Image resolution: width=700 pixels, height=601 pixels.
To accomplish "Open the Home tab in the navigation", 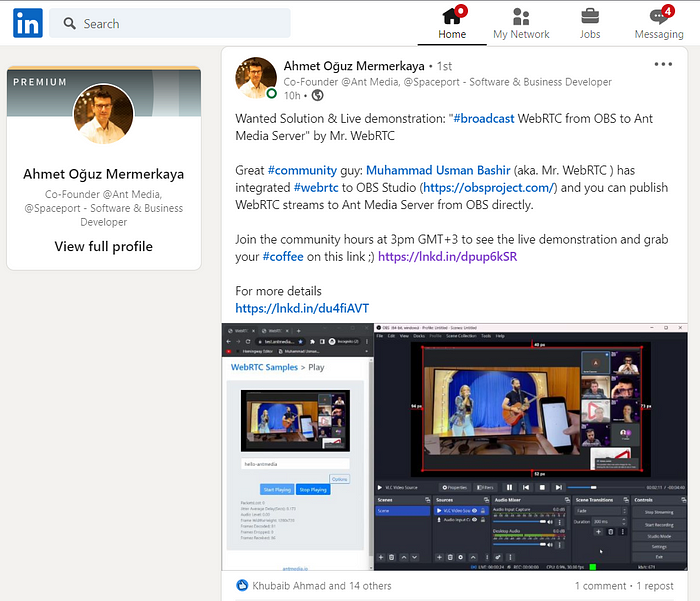I will (452, 23).
